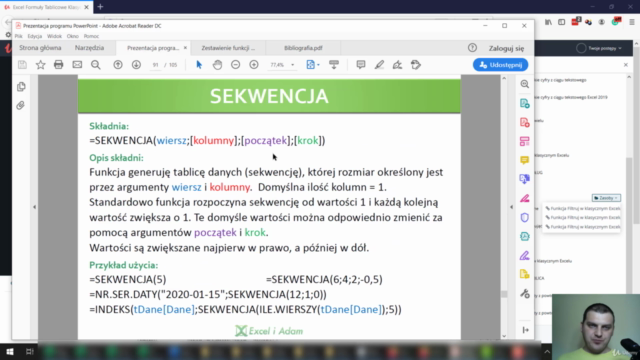Open the yellow file tool in right pane
The width and height of the screenshot is (640, 360).
(x=525, y=274)
